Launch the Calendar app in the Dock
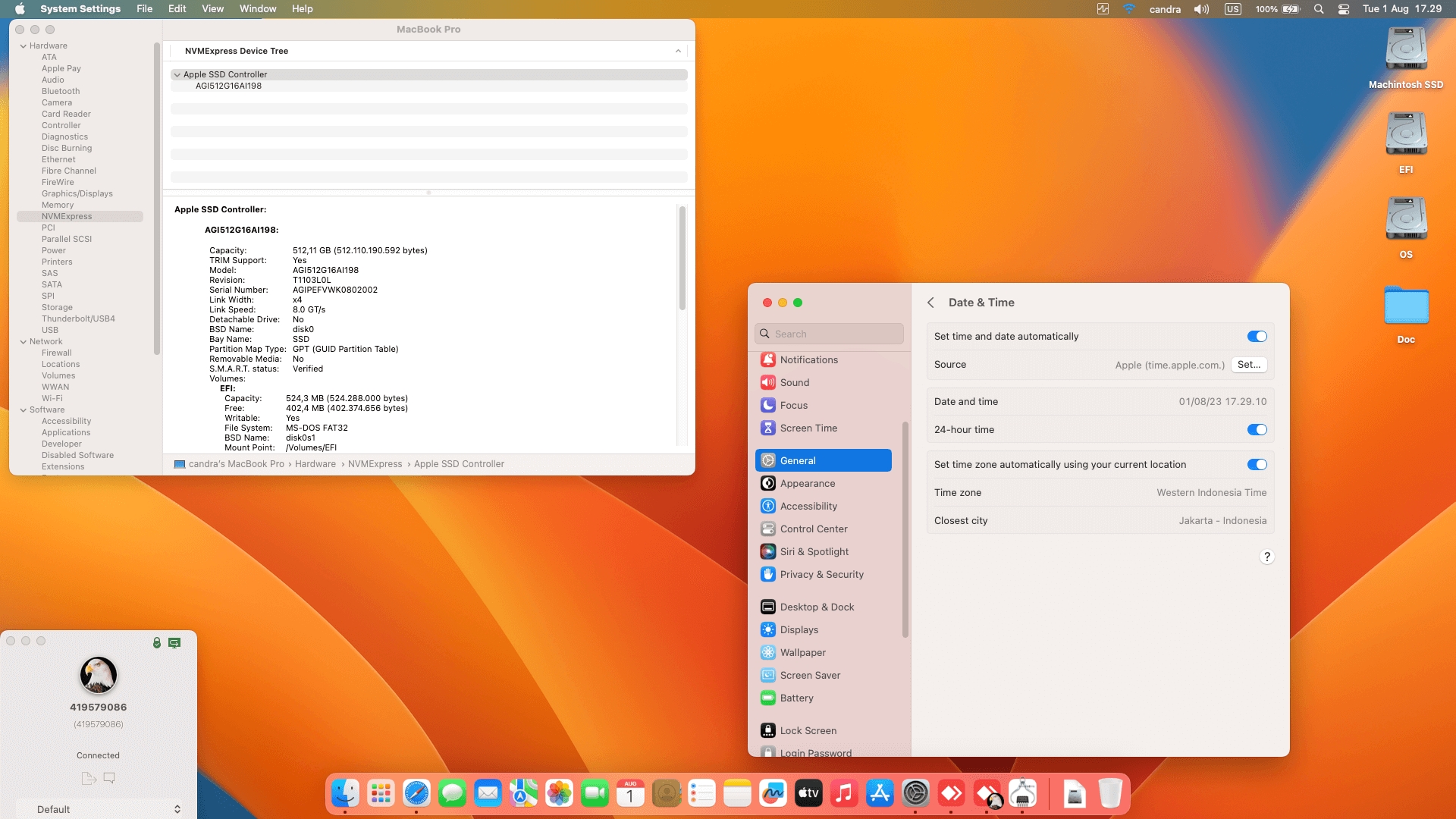Screen dimensions: 1456x819 pyautogui.click(x=630, y=794)
